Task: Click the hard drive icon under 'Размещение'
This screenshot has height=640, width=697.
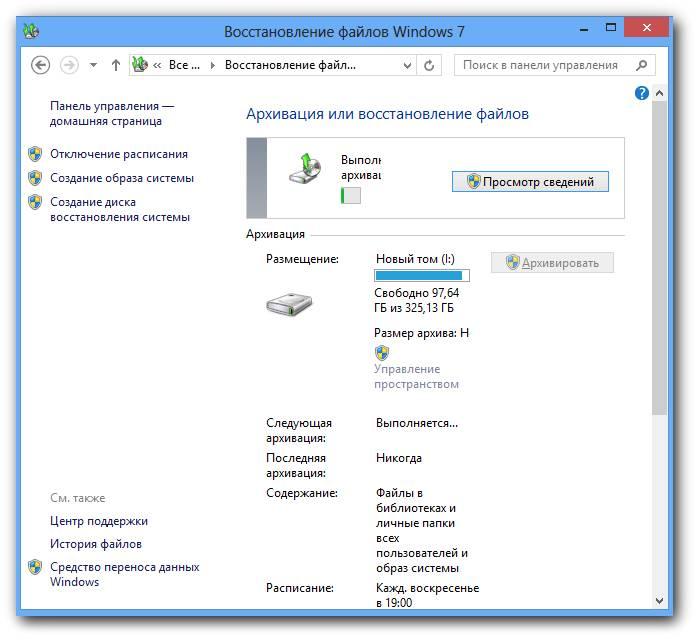Action: click(x=289, y=304)
